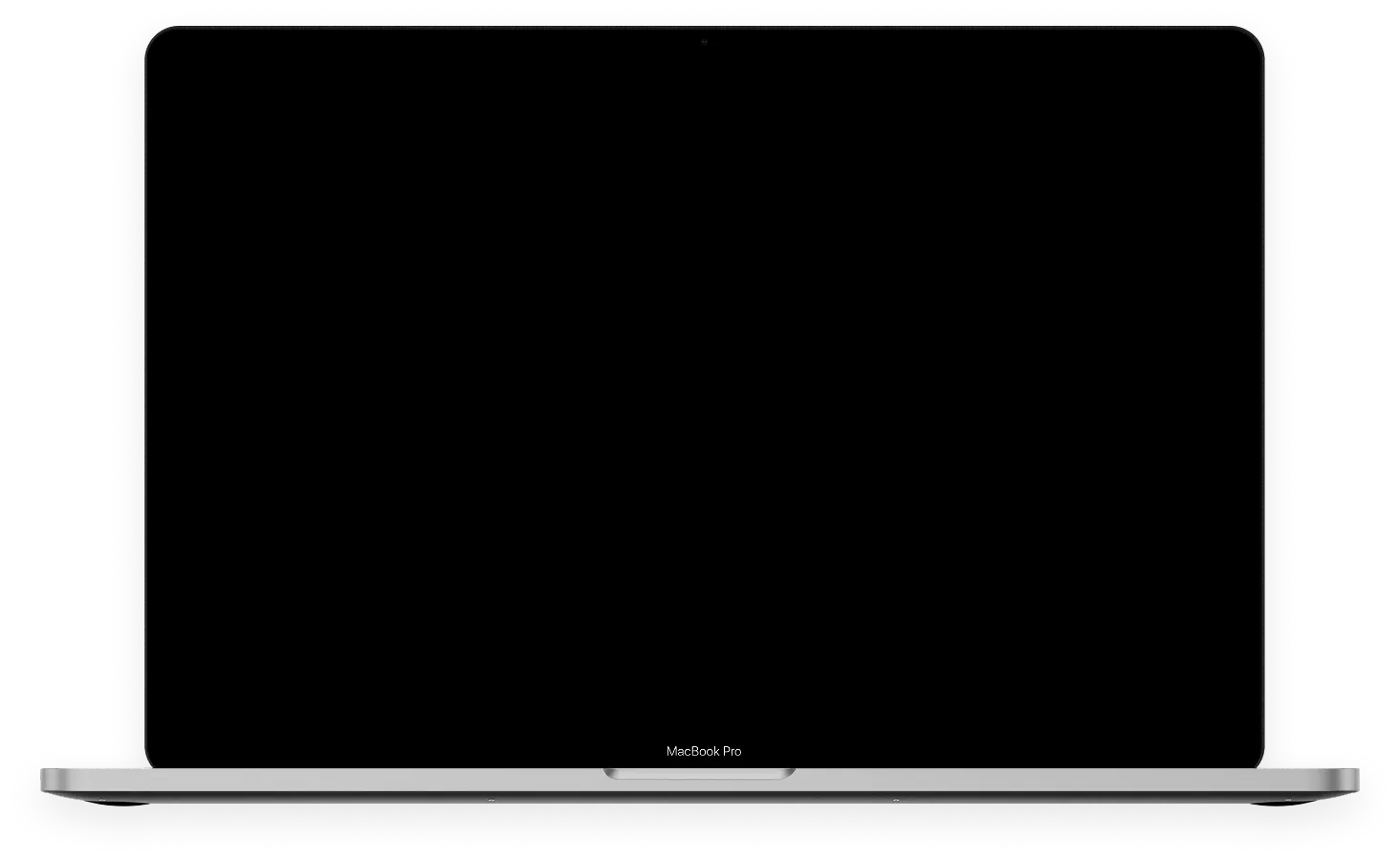Click the left end of the silver base

pyautogui.click(x=48, y=781)
